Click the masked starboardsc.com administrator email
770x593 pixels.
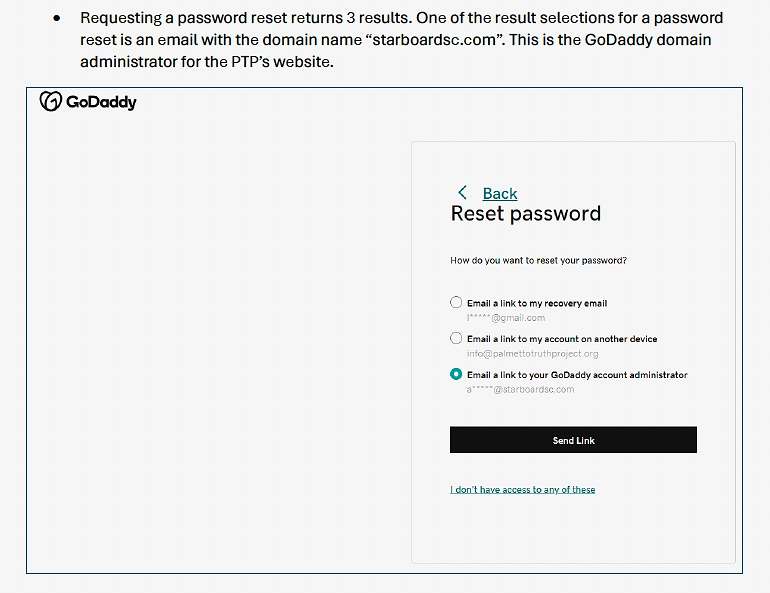point(520,390)
